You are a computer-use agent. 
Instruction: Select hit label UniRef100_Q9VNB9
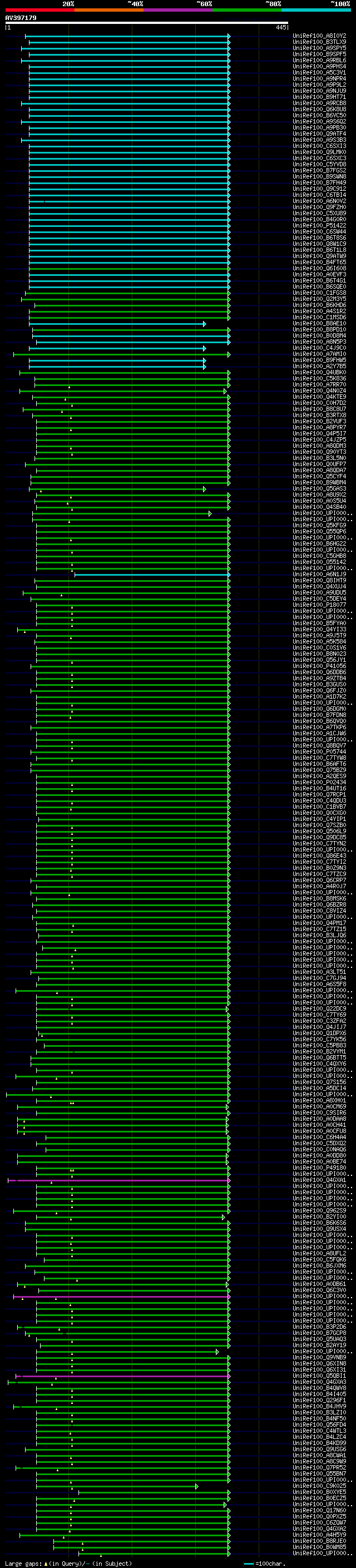tap(319, 1358)
